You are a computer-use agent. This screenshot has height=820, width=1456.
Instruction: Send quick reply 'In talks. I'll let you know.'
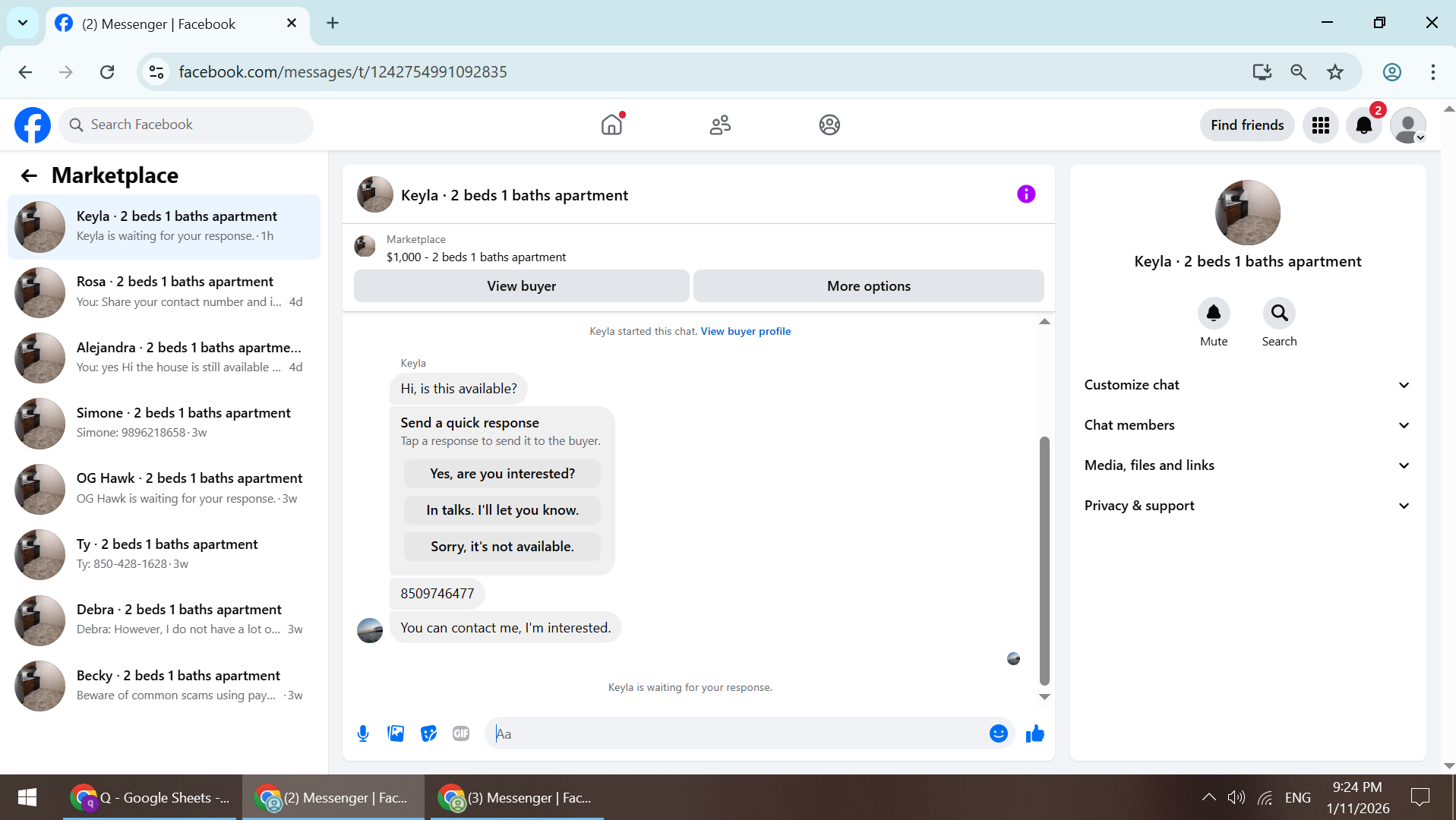pos(502,510)
